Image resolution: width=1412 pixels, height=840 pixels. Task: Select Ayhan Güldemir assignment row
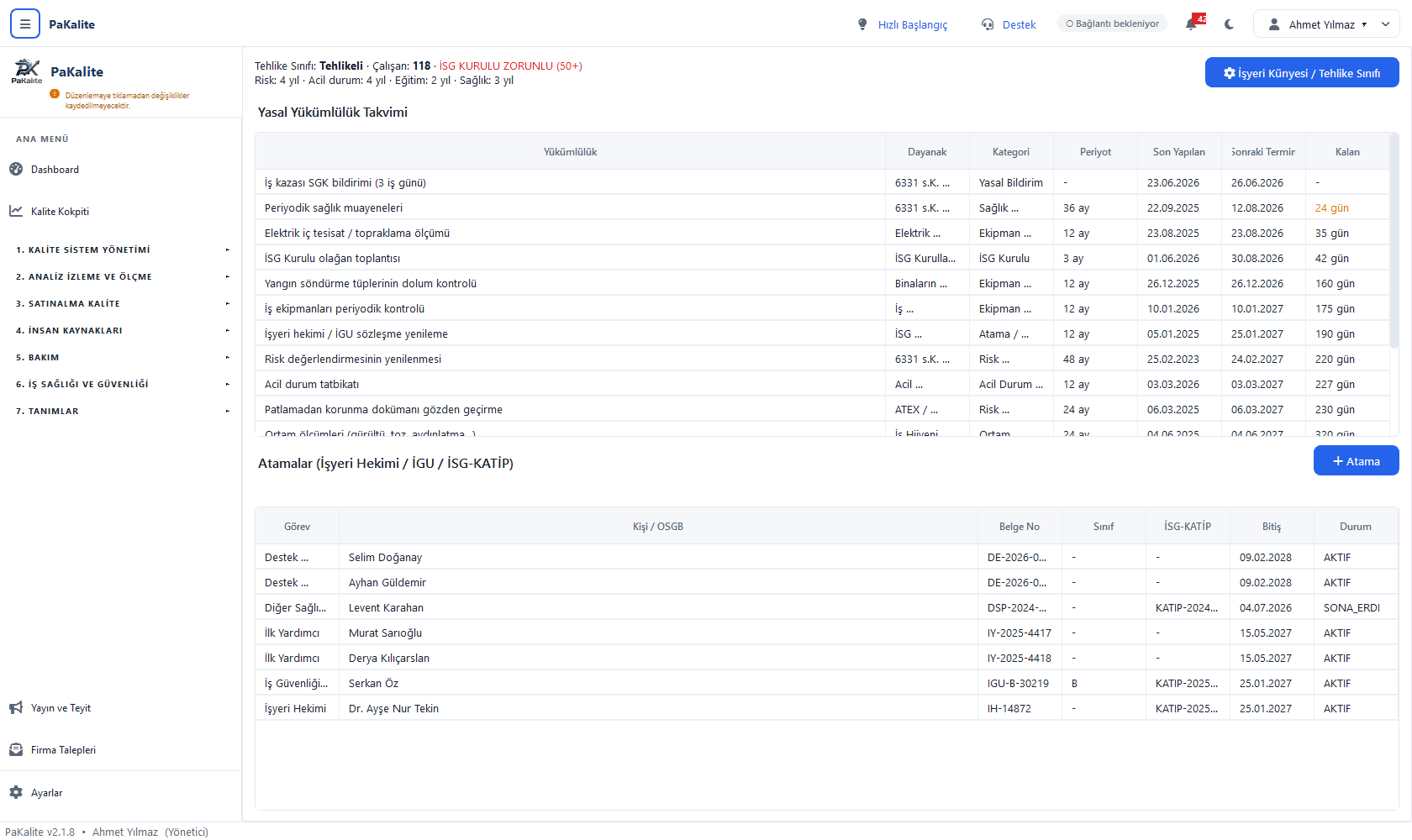(827, 582)
